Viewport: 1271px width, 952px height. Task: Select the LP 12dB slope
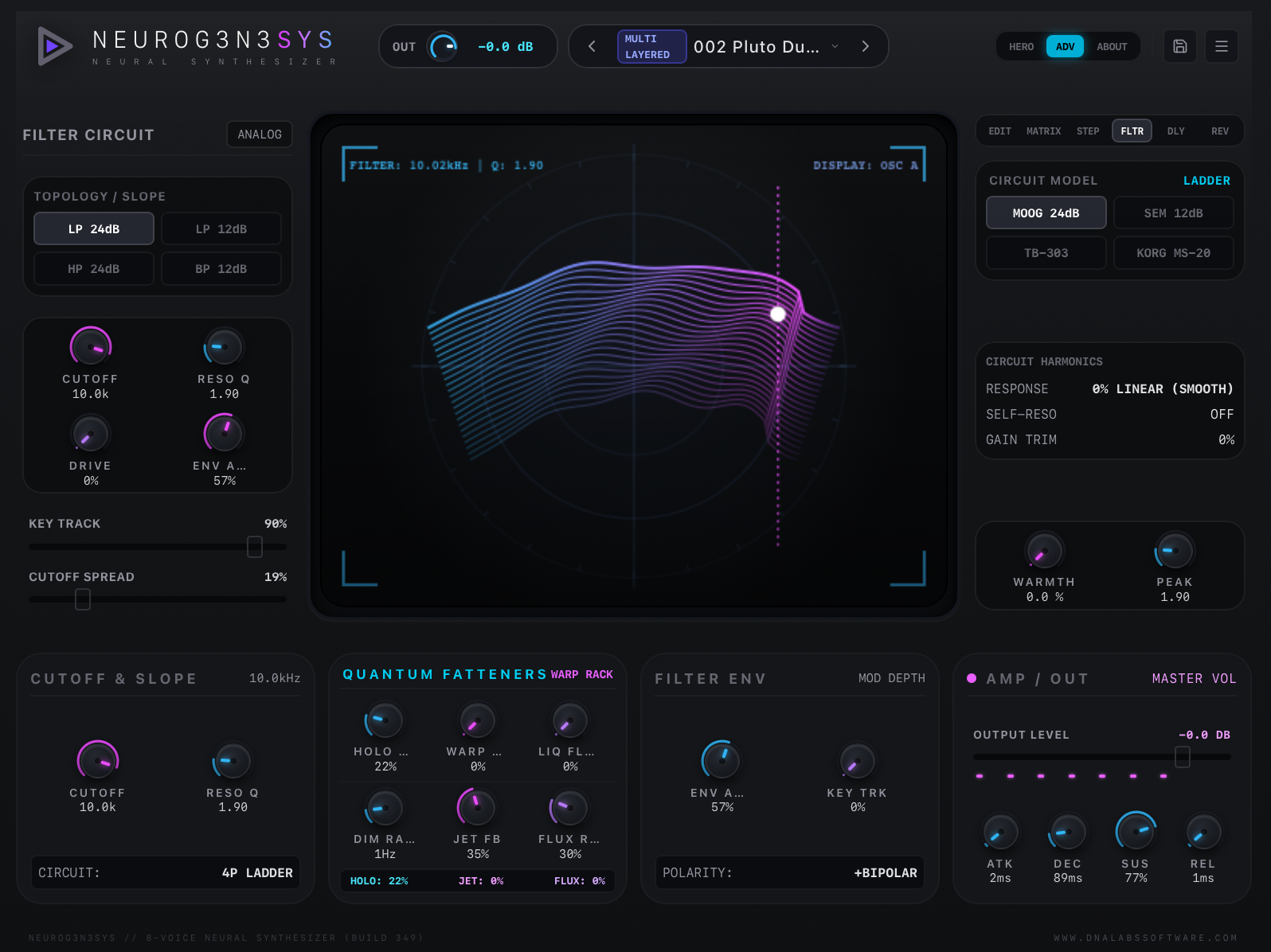tap(221, 229)
